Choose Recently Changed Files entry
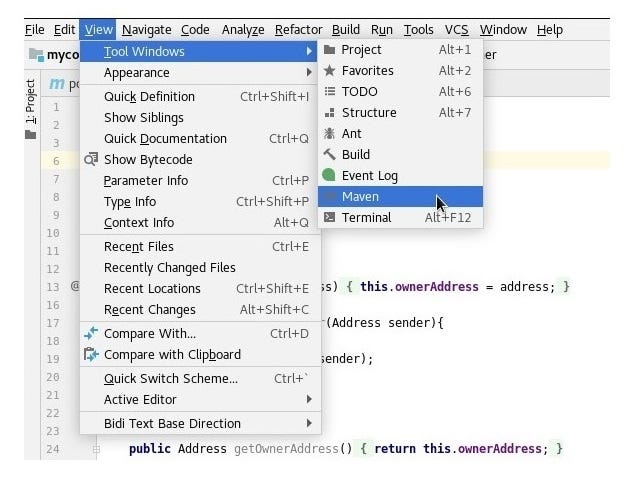The image size is (634, 484). (x=200, y=268)
